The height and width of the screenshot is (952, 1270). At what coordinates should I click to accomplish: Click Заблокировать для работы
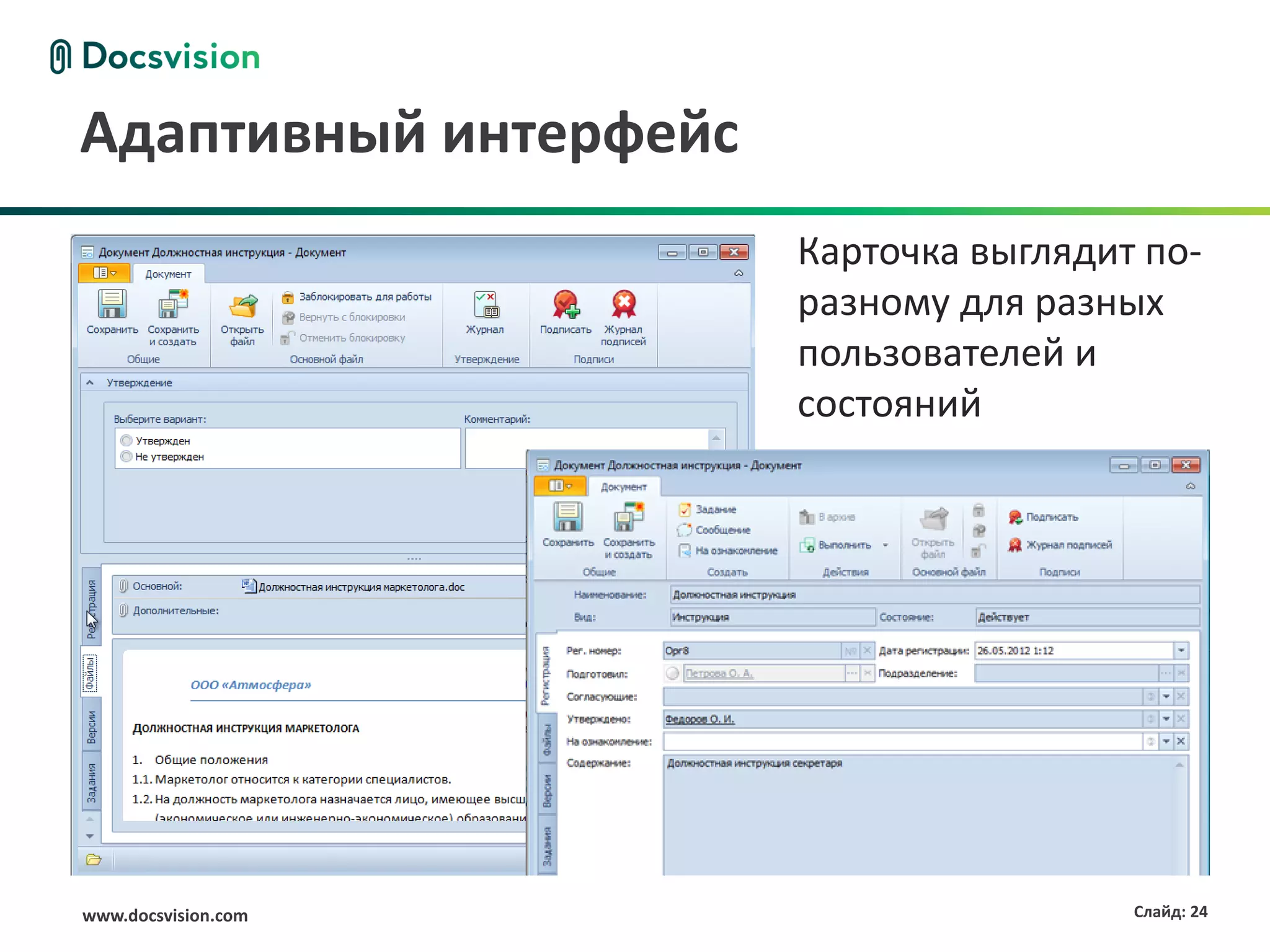pos(357,297)
